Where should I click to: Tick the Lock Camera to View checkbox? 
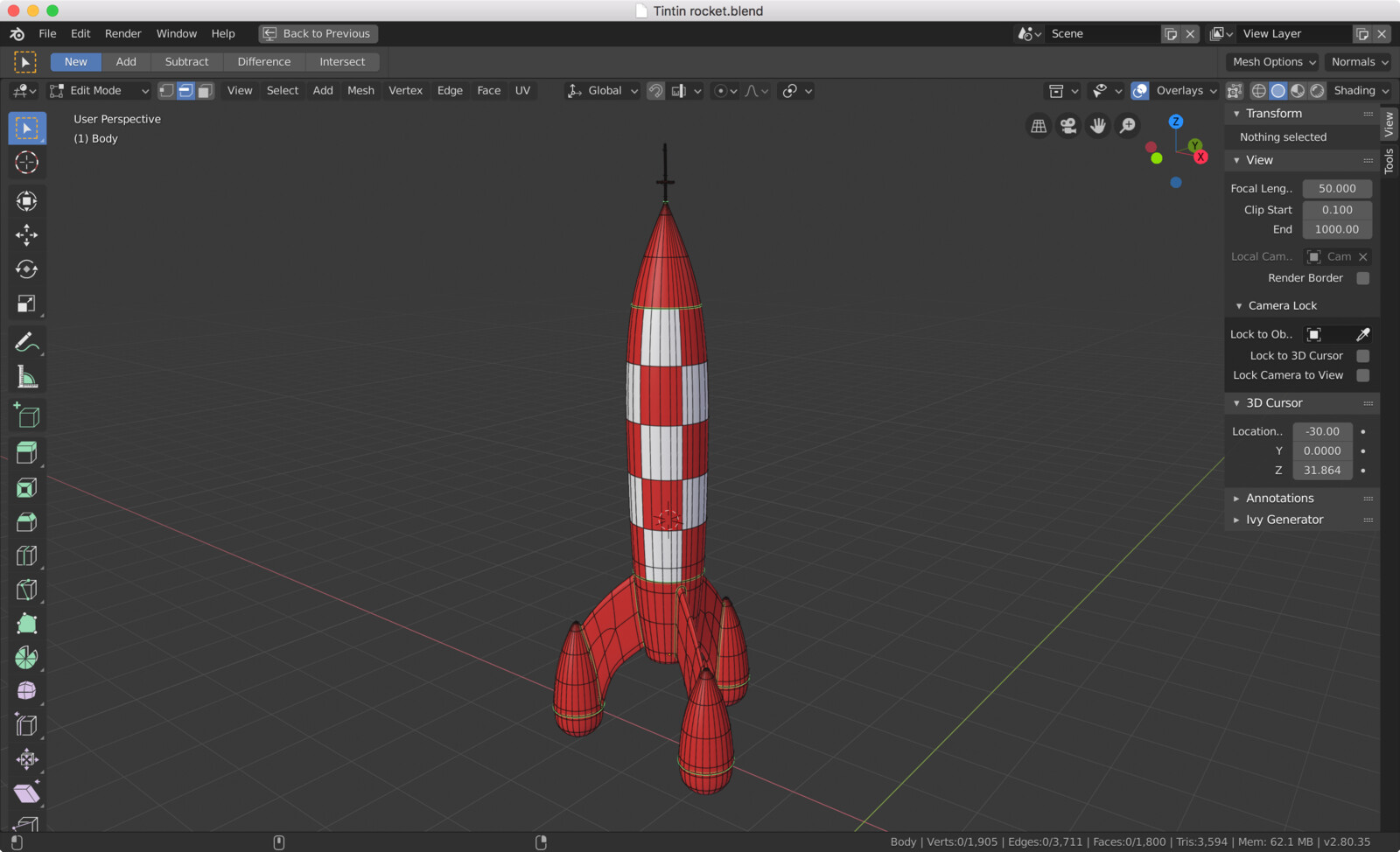tap(1362, 375)
